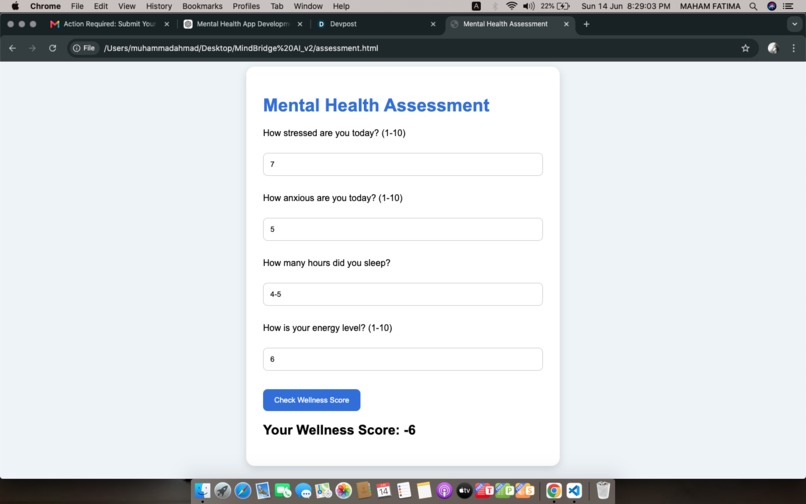Image resolution: width=806 pixels, height=504 pixels.
Task: Open the Help menu
Action: point(341,6)
